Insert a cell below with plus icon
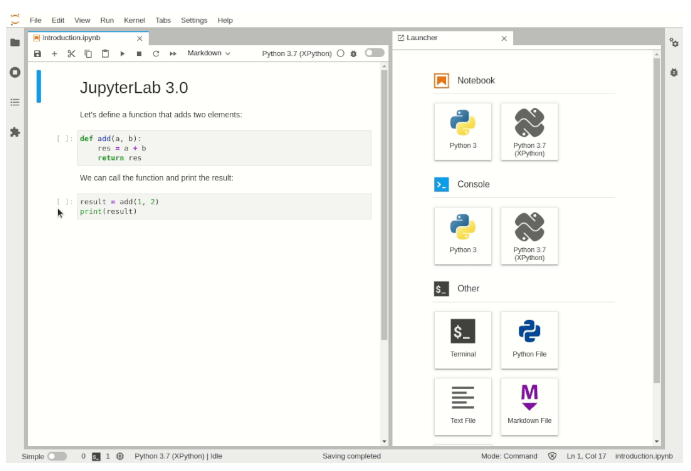 (x=54, y=53)
